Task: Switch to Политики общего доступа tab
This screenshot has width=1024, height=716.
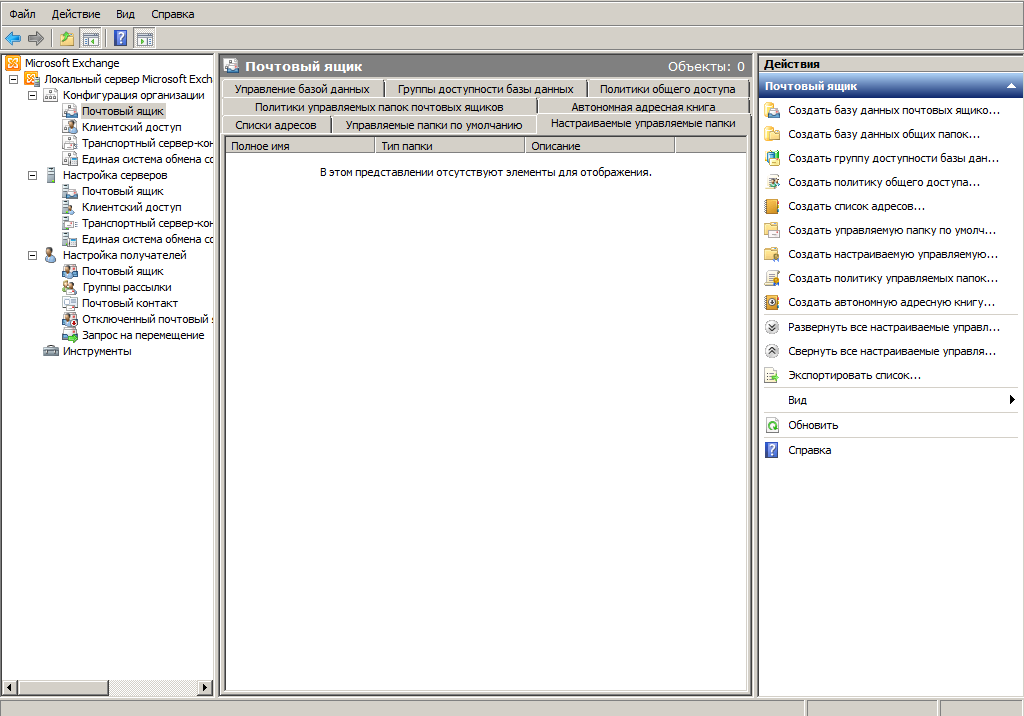Action: coord(667,90)
